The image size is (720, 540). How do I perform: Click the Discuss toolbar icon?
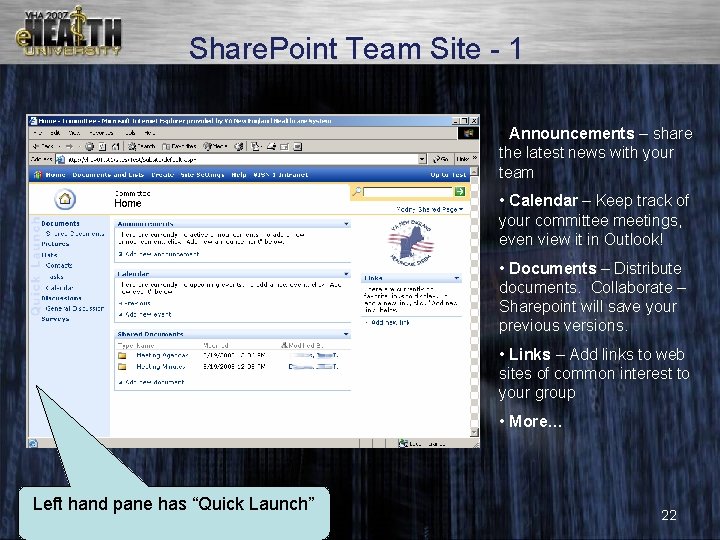point(298,146)
